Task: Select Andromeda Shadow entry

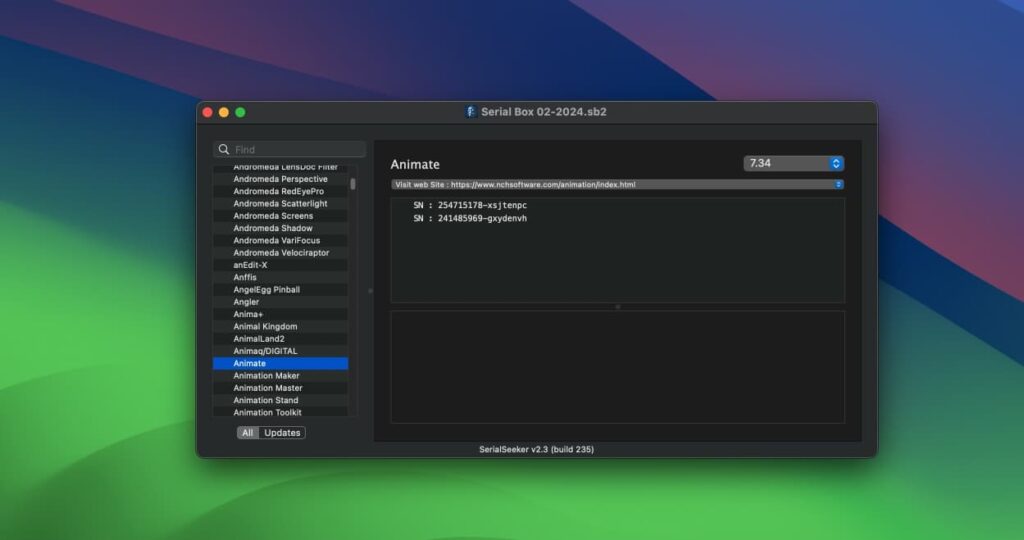Action: [x=281, y=229]
